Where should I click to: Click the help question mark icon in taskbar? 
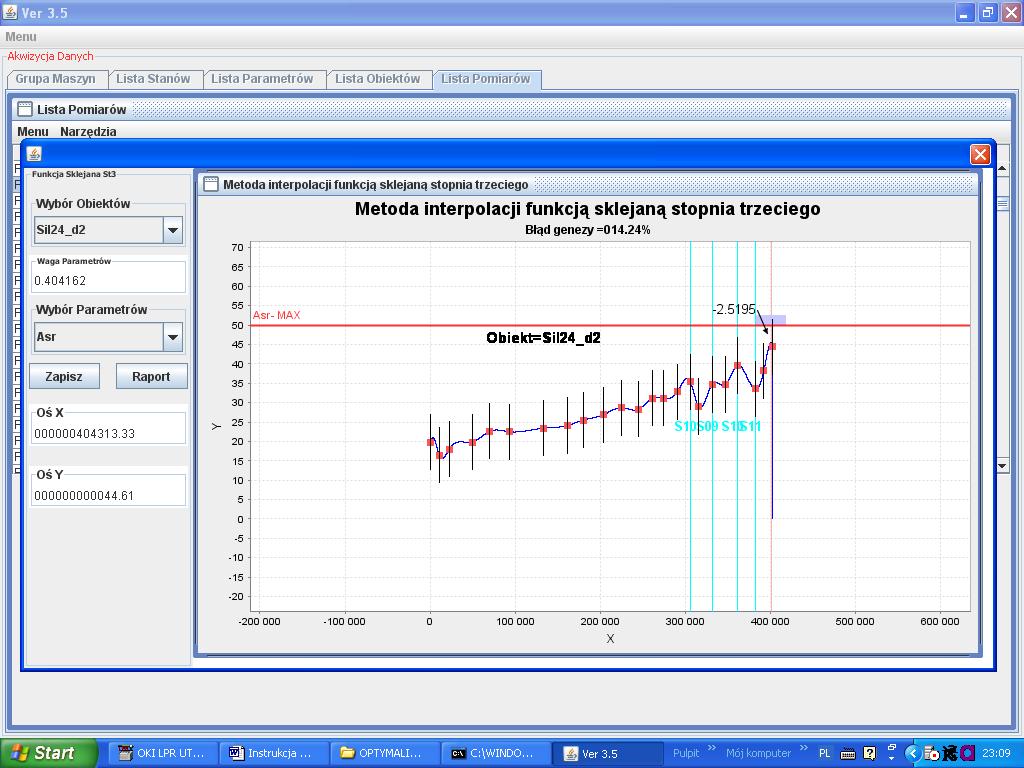tap(869, 753)
